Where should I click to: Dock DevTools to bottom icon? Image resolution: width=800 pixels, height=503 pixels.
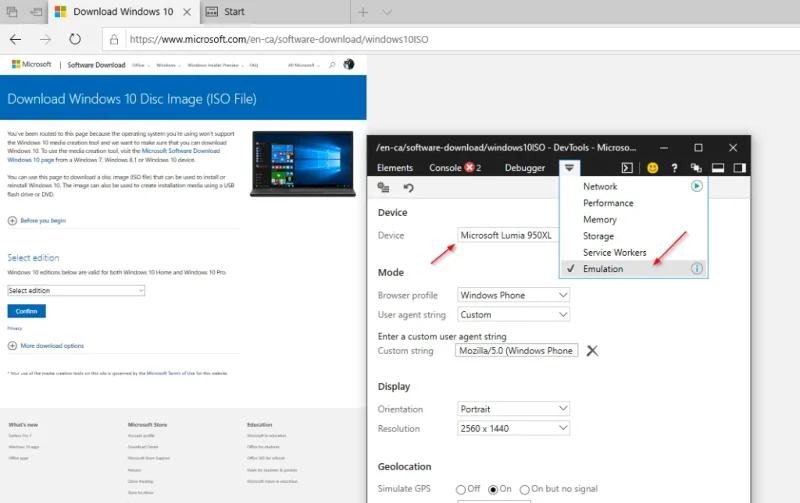[x=718, y=168]
